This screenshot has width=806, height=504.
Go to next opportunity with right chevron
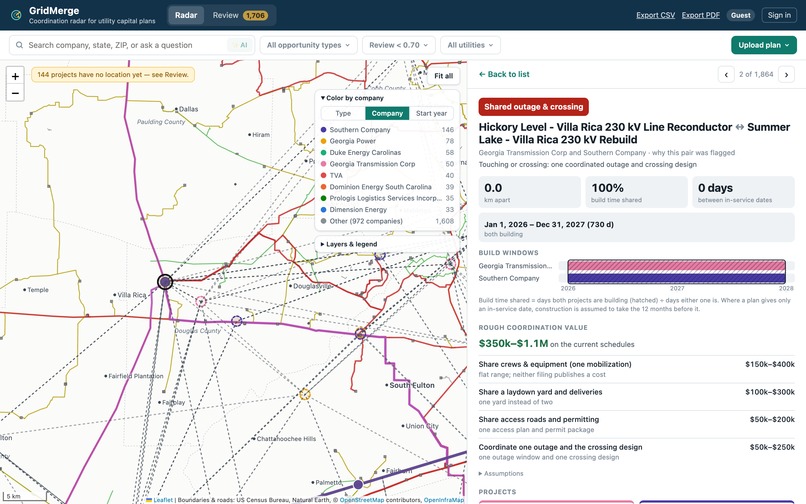tap(786, 75)
